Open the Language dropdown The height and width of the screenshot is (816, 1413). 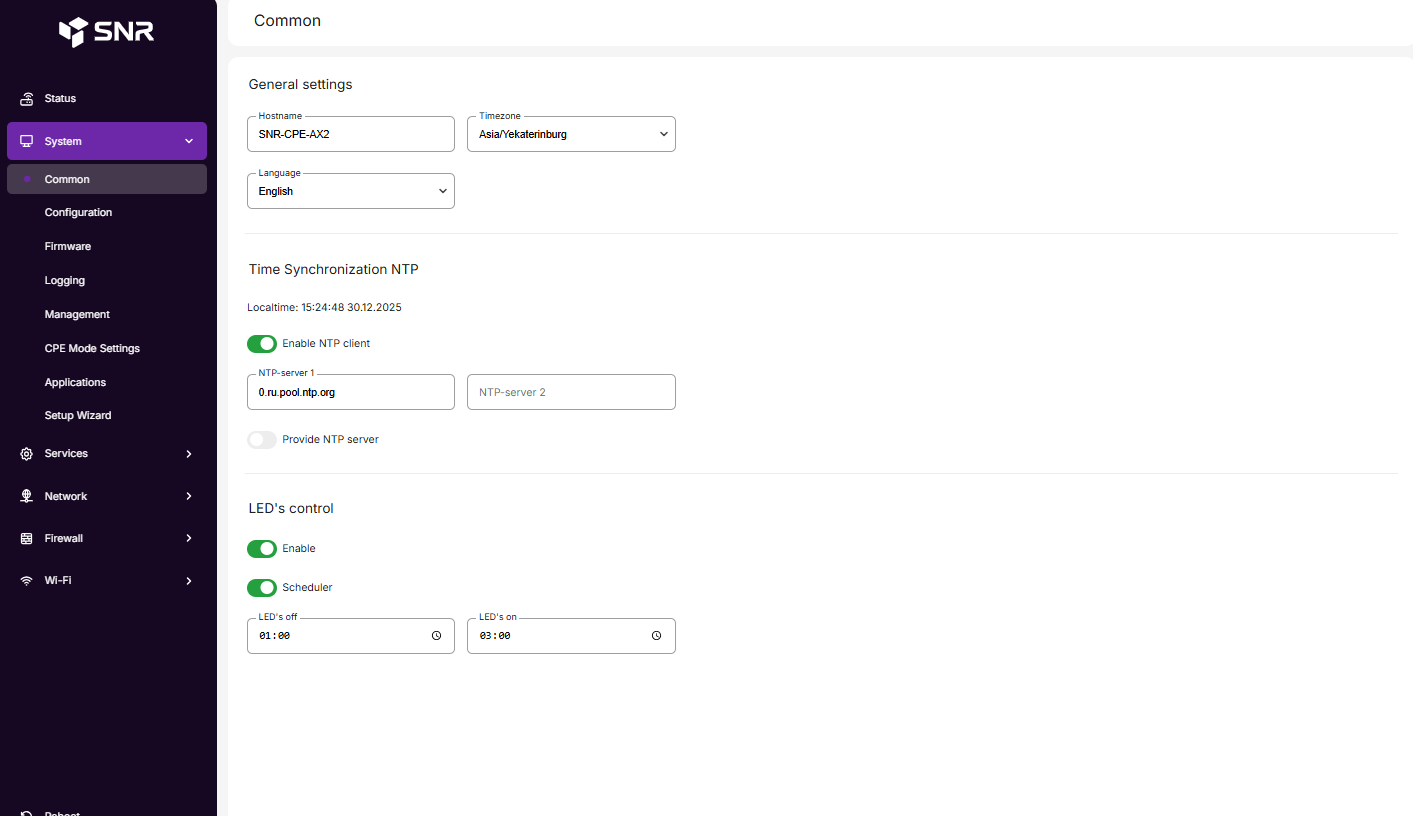pyautogui.click(x=351, y=191)
